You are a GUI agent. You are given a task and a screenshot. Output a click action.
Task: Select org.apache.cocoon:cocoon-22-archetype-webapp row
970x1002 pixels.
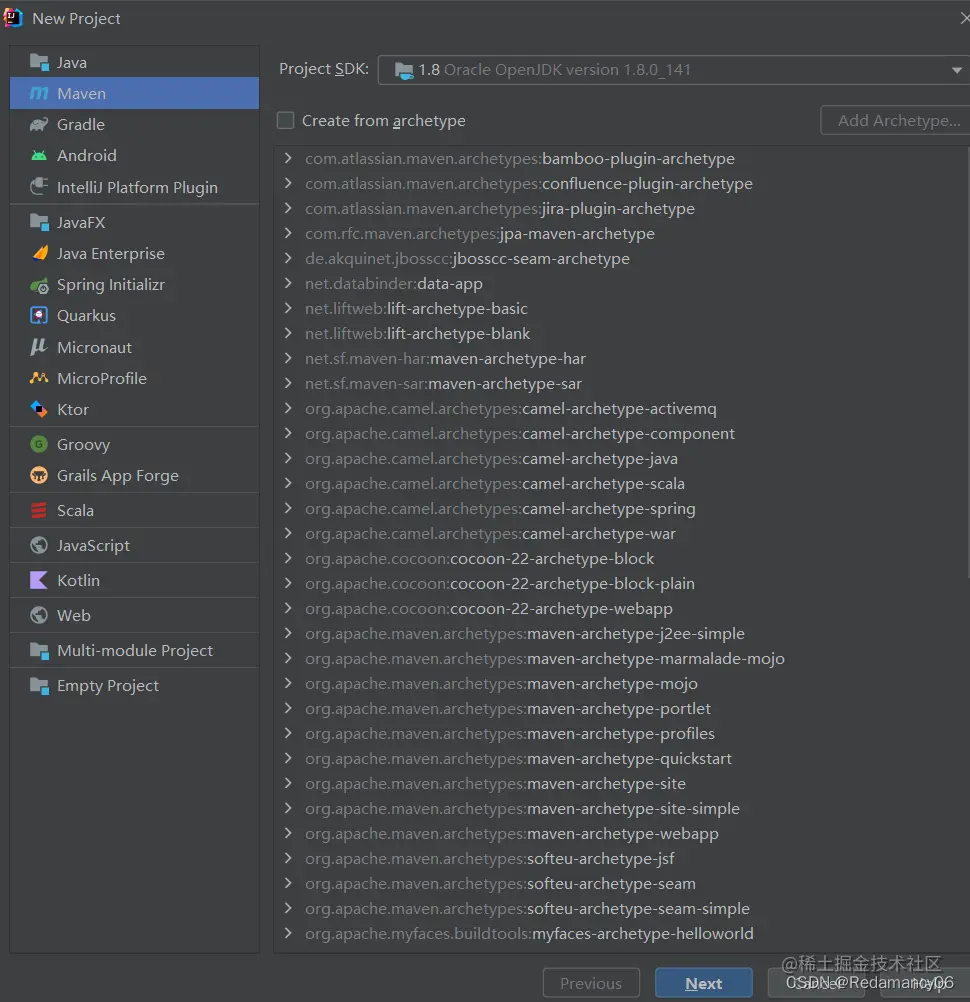(x=622, y=608)
